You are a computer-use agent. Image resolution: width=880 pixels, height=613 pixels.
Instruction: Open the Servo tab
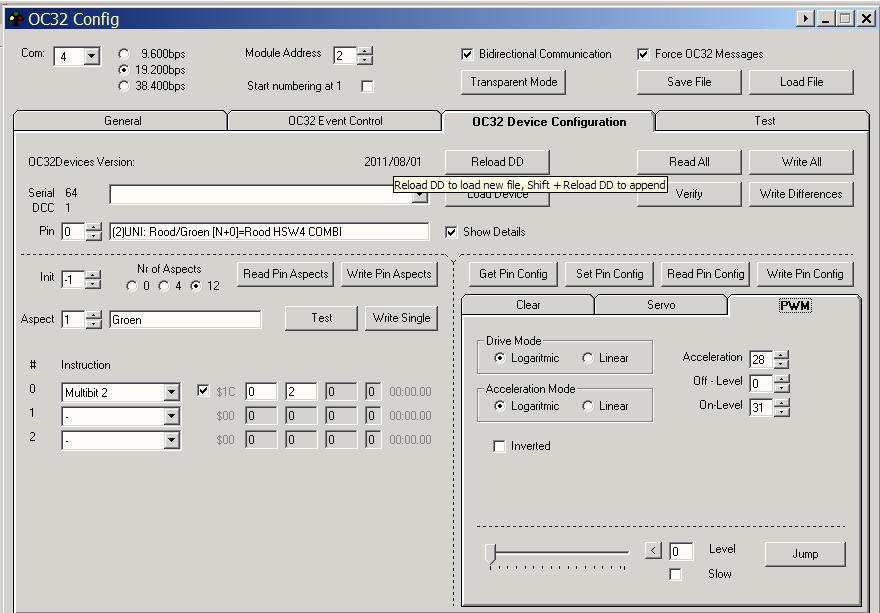(x=660, y=305)
